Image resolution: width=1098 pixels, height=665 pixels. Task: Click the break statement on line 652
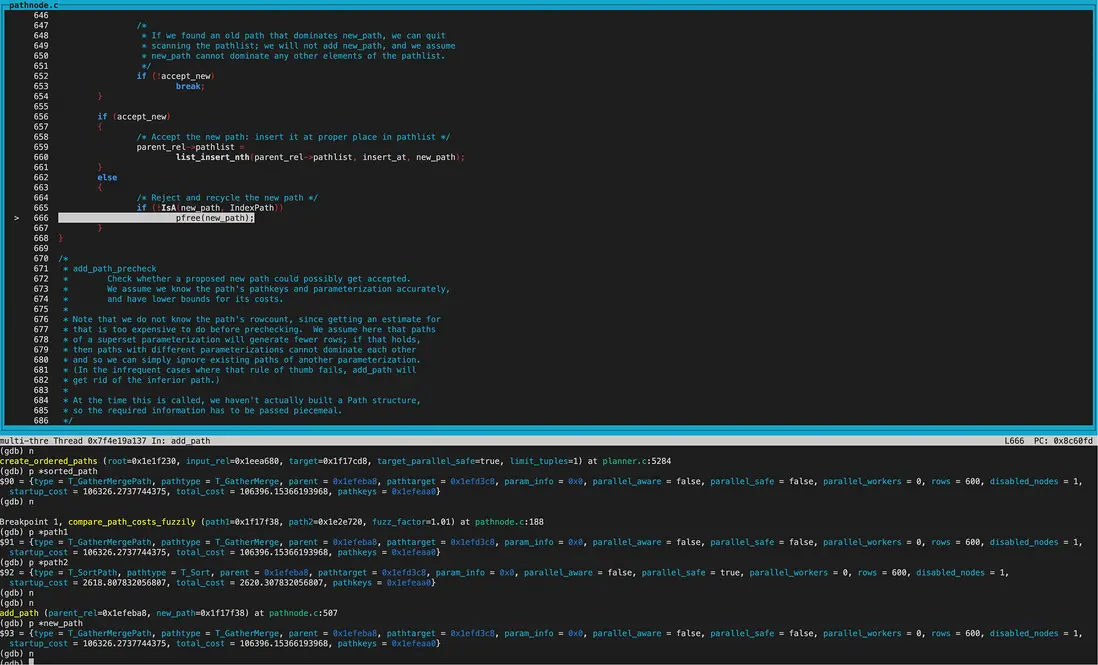click(188, 86)
